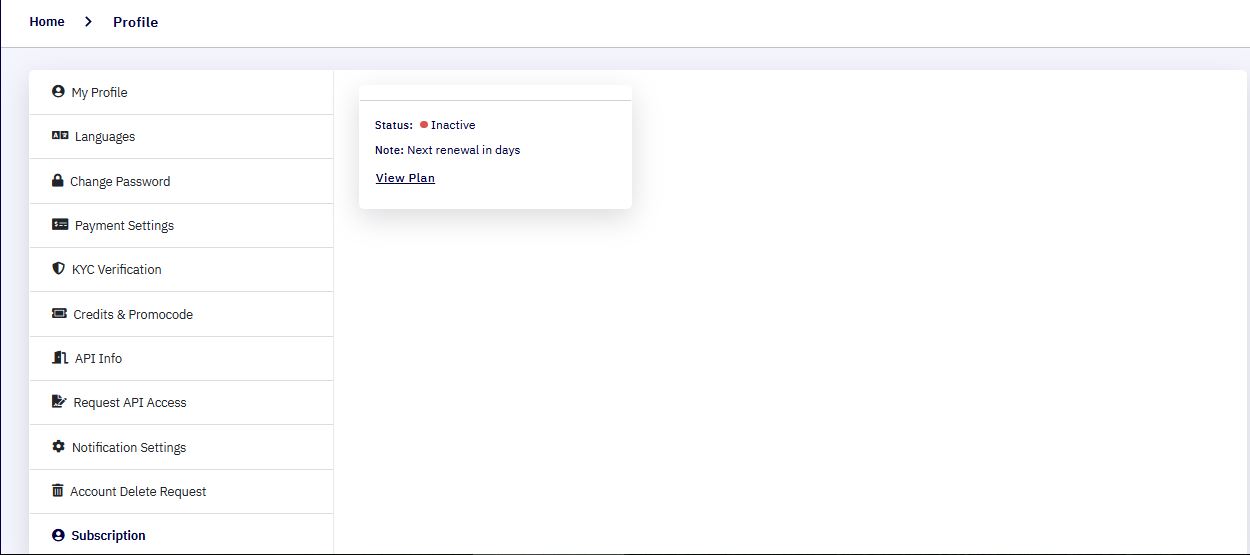Open KYC Verification section

point(181,269)
